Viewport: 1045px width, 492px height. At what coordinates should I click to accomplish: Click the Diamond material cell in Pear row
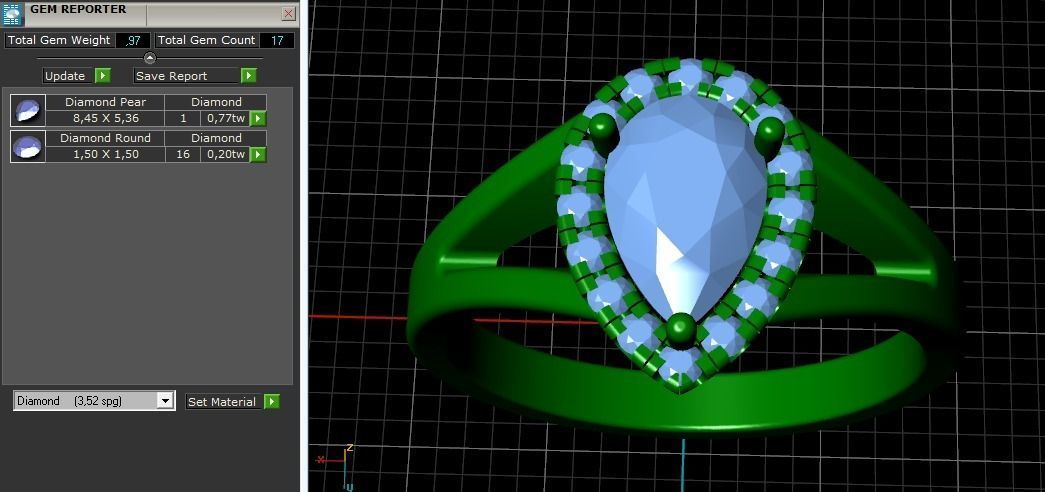216,102
